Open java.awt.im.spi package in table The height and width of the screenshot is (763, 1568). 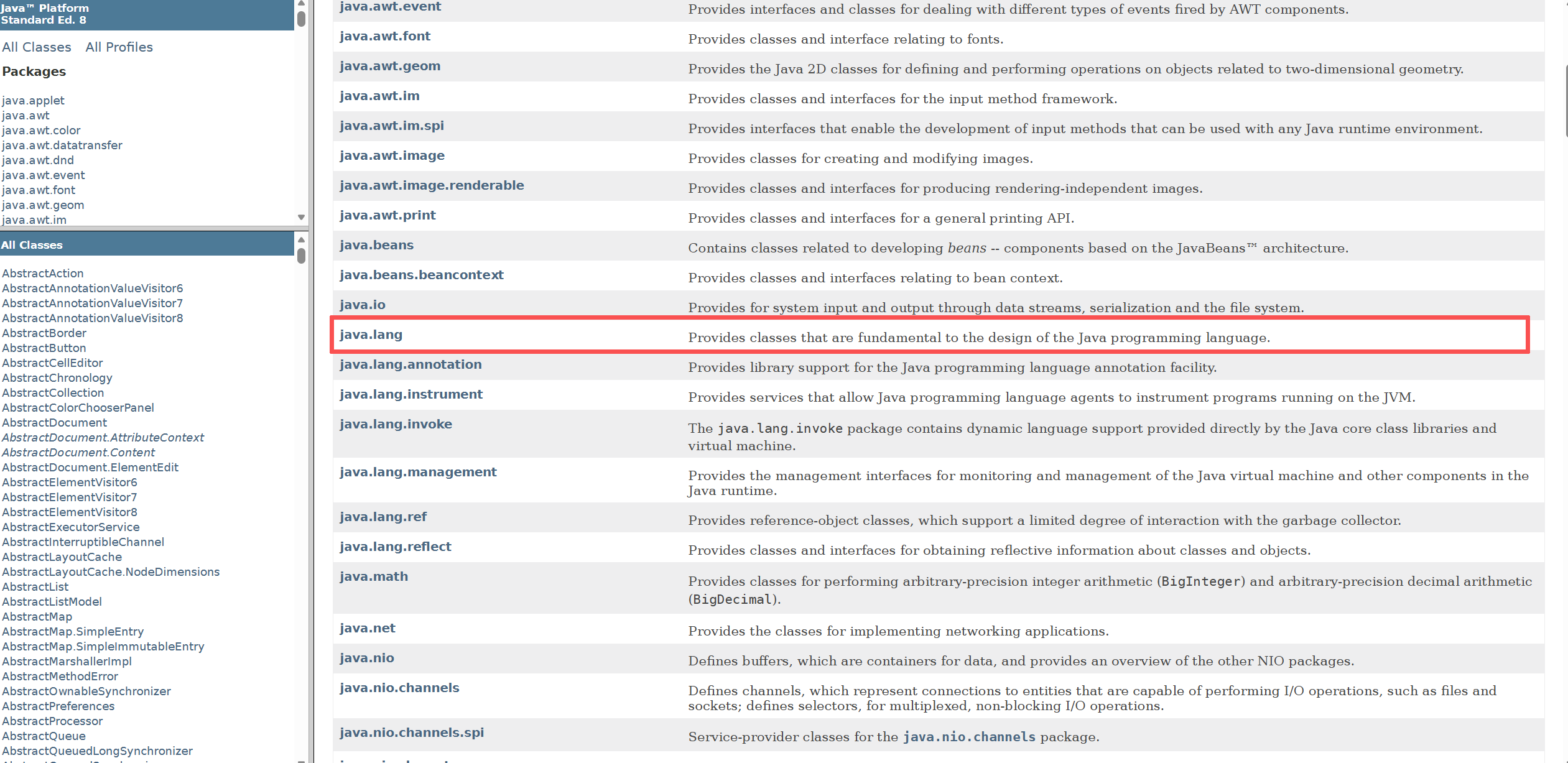coord(392,126)
